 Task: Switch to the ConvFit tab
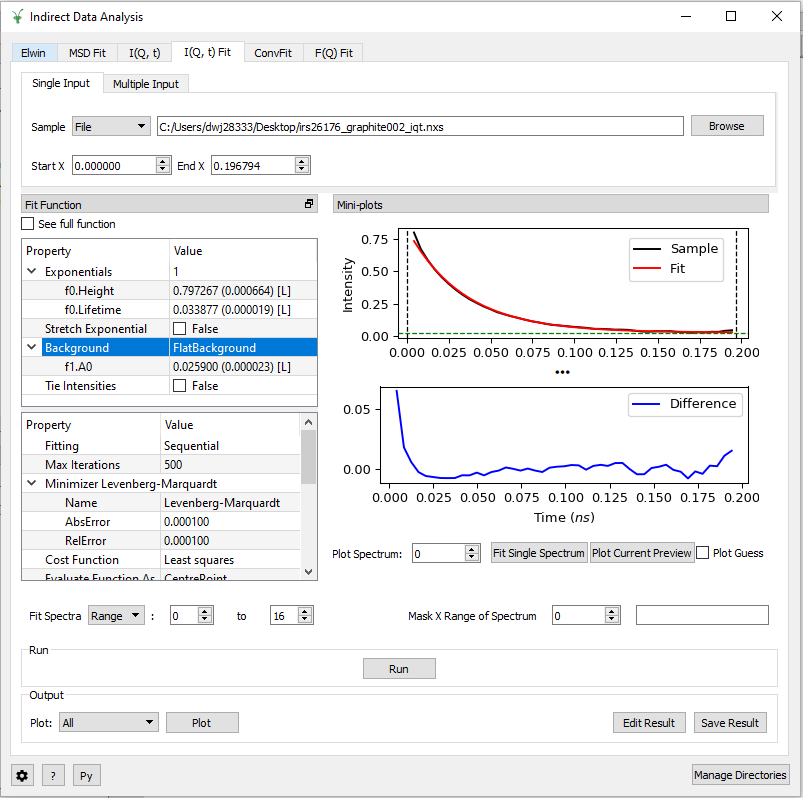coord(272,53)
